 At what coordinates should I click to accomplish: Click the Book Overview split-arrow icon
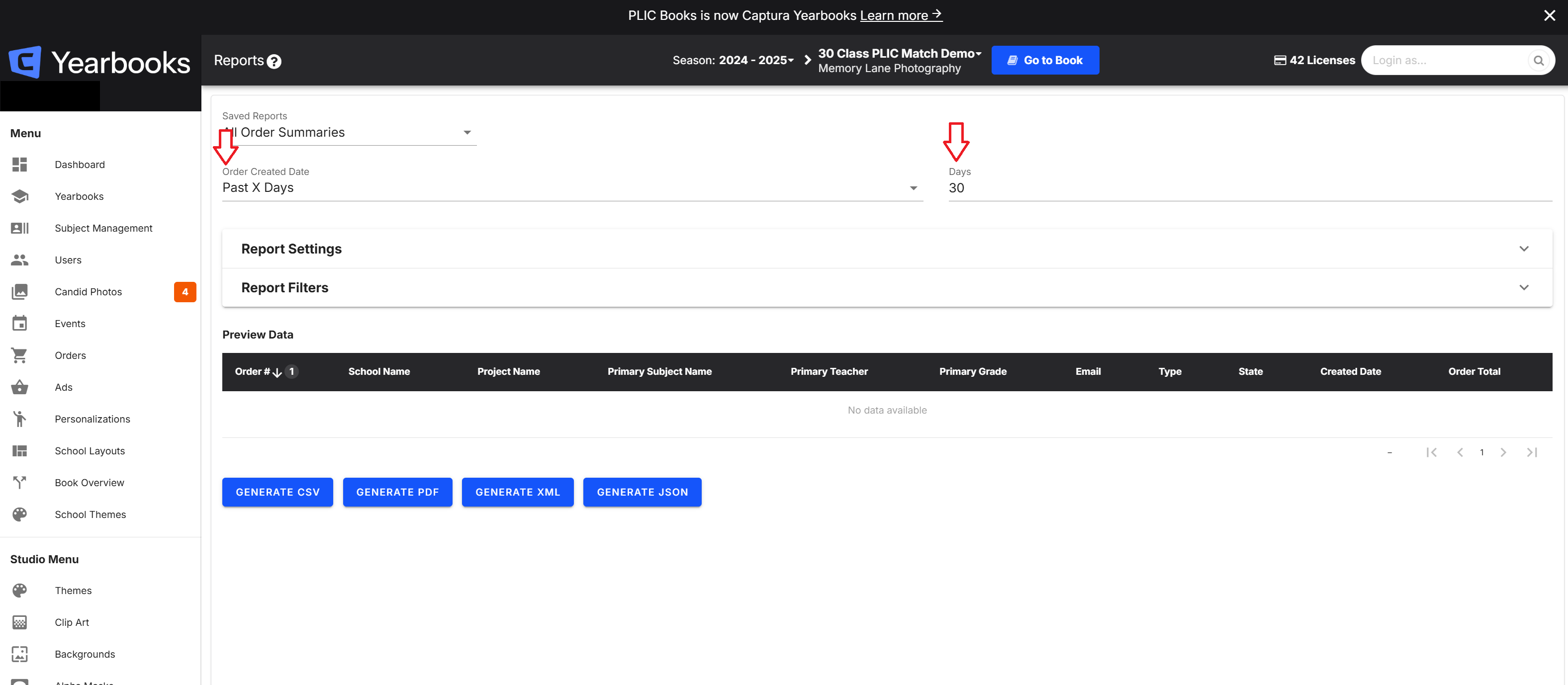19,482
